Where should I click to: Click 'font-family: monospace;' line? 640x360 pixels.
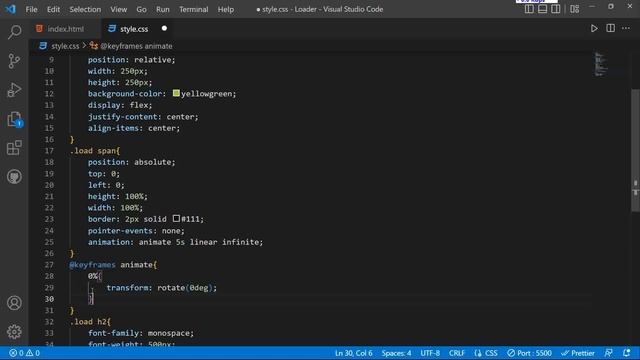click(141, 333)
